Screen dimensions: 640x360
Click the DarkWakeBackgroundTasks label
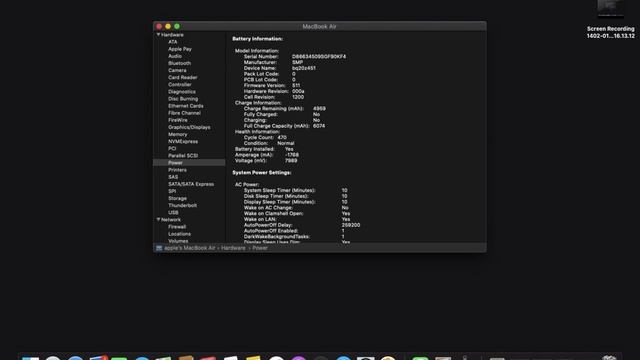tap(277, 237)
